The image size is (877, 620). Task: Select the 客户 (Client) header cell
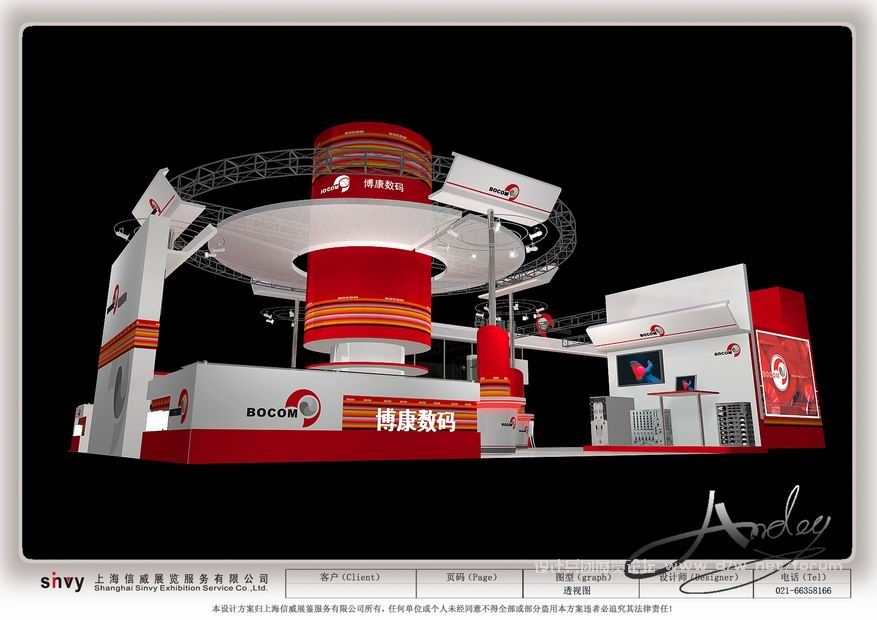pos(349,577)
